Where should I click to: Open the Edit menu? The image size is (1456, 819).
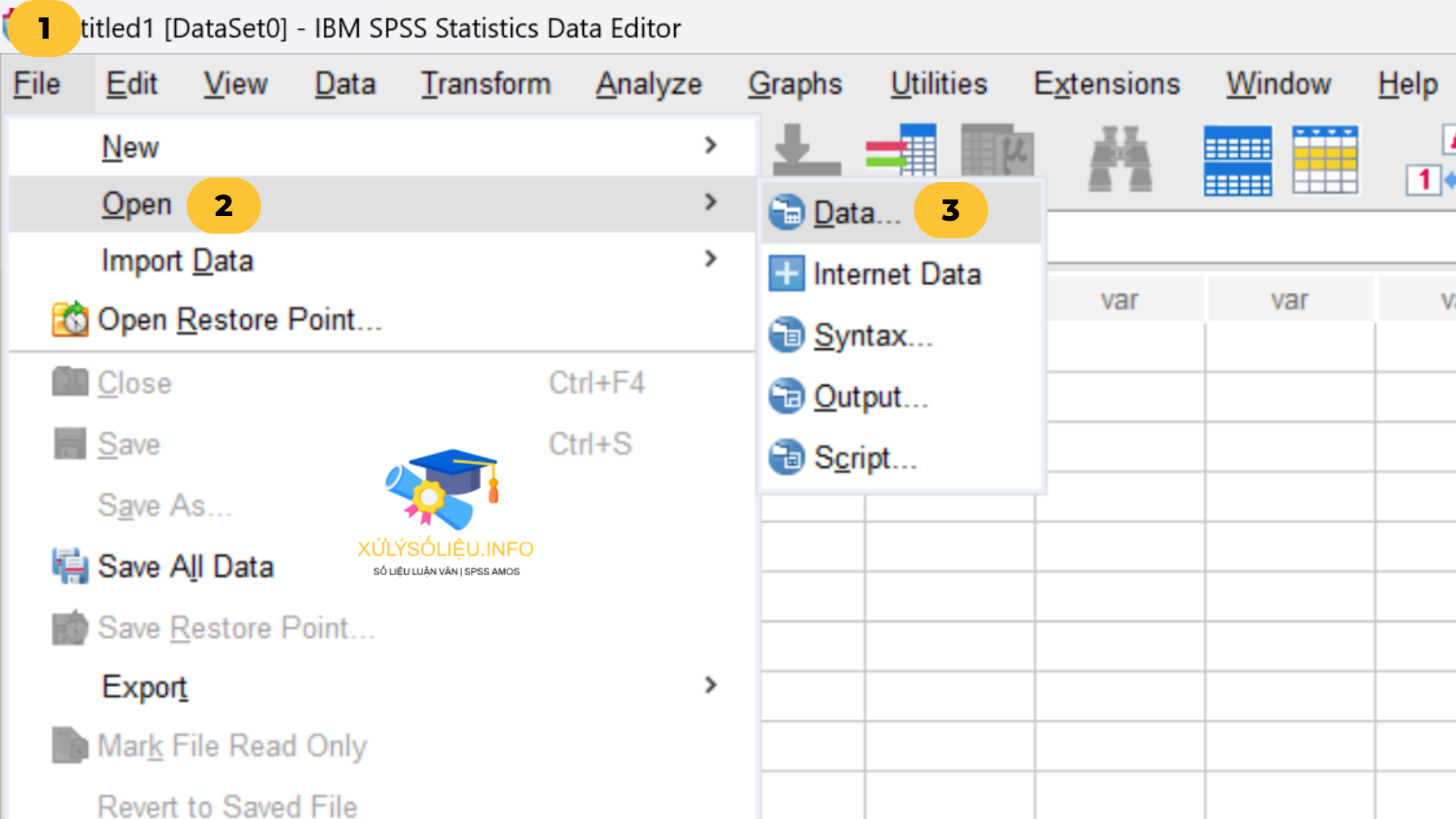point(132,83)
